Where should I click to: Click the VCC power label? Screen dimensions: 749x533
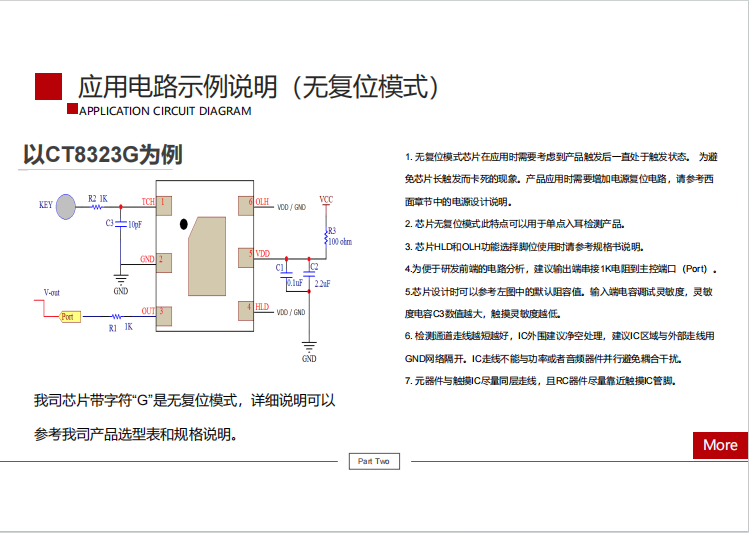326,200
